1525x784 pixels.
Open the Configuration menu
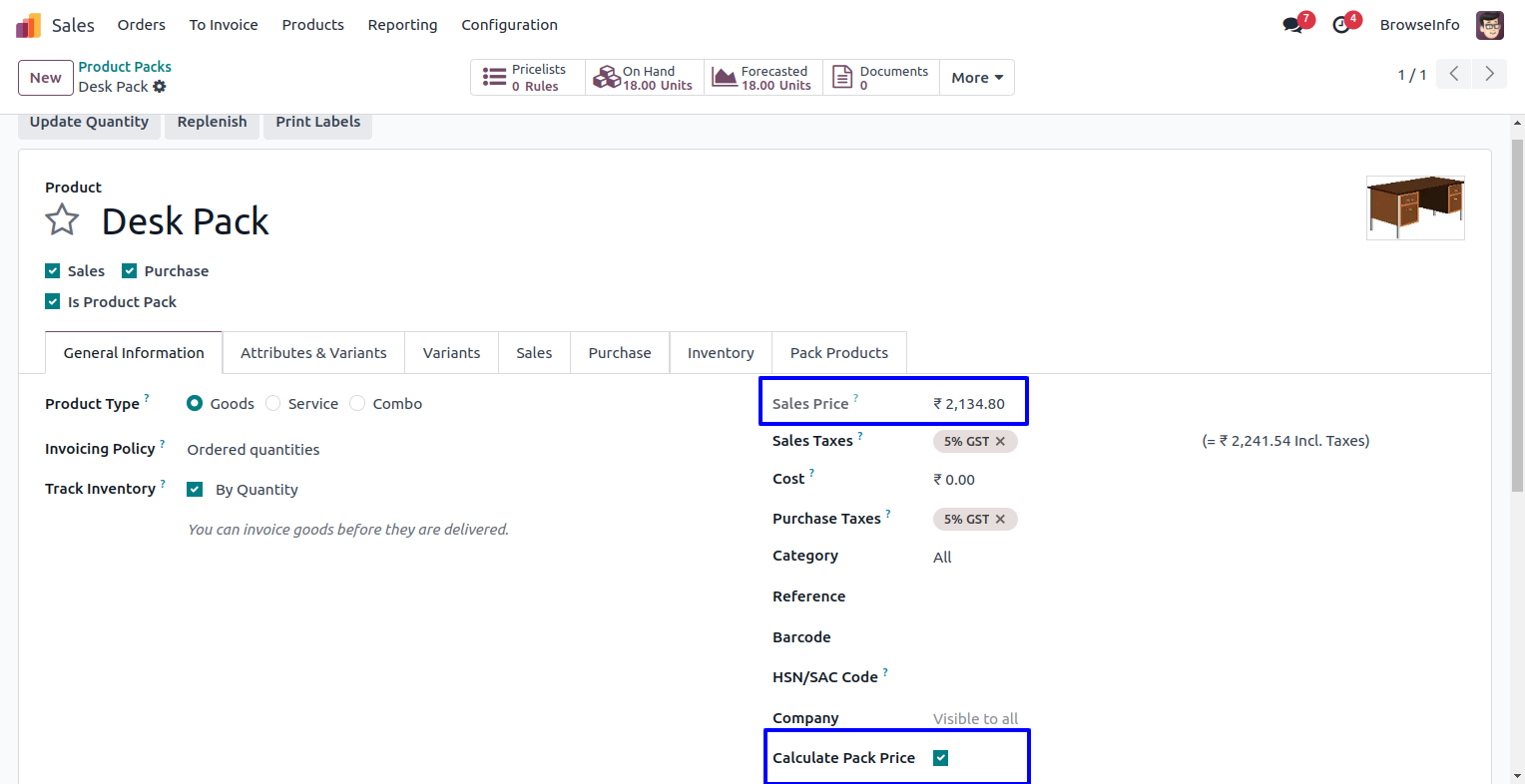click(509, 25)
